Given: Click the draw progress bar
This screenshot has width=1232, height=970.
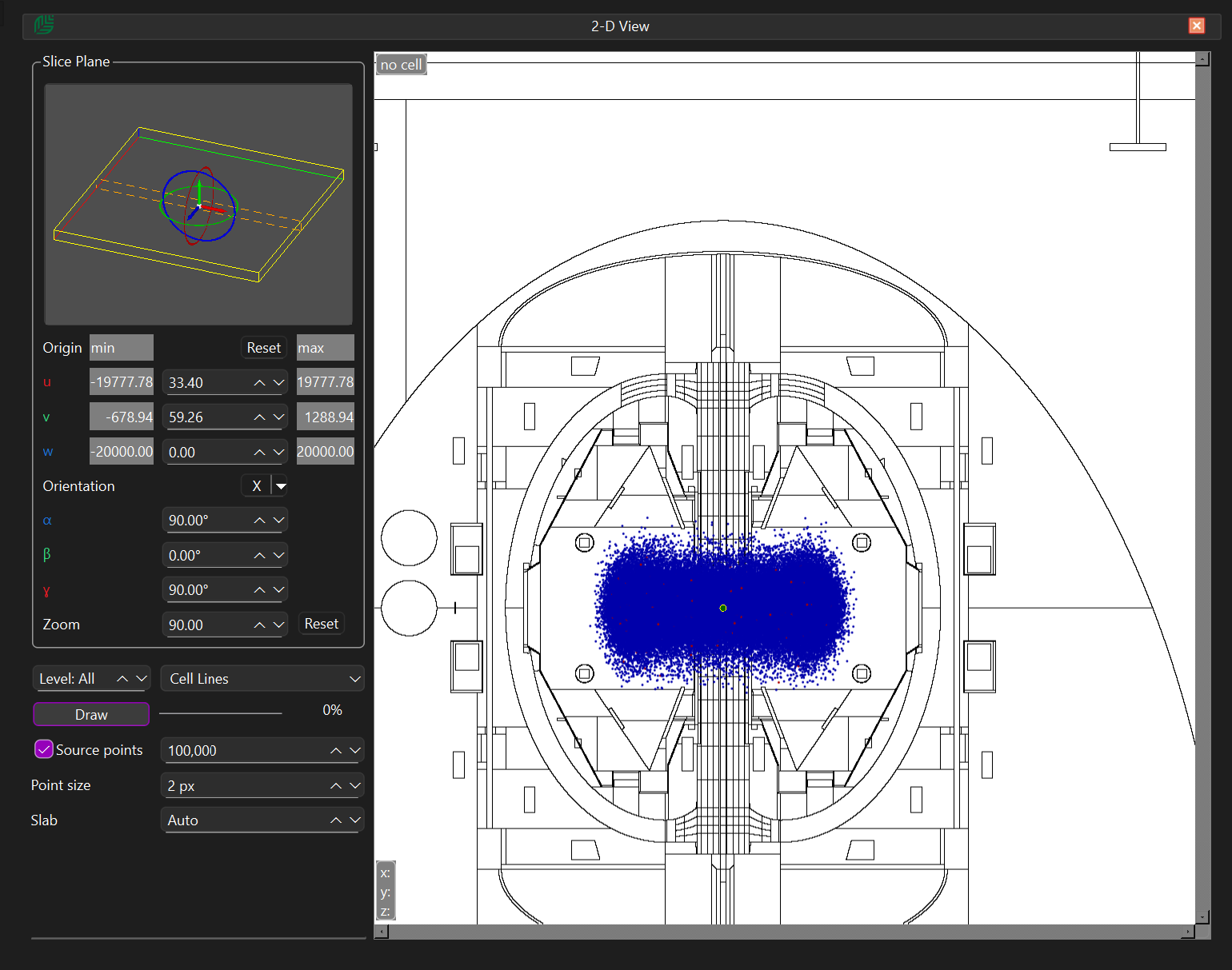Looking at the screenshot, I should [221, 713].
